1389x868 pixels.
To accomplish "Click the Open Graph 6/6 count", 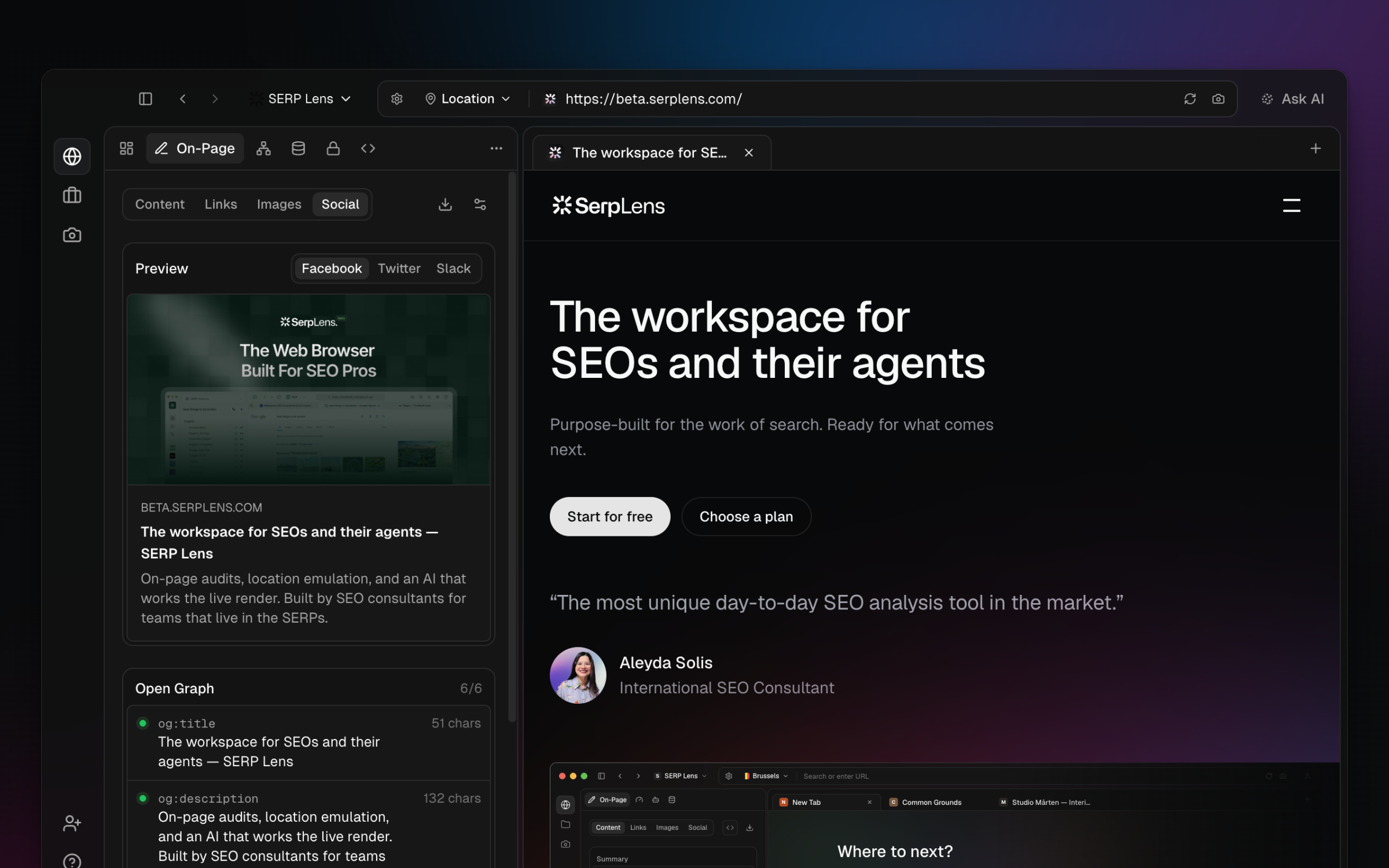I will 471,689.
